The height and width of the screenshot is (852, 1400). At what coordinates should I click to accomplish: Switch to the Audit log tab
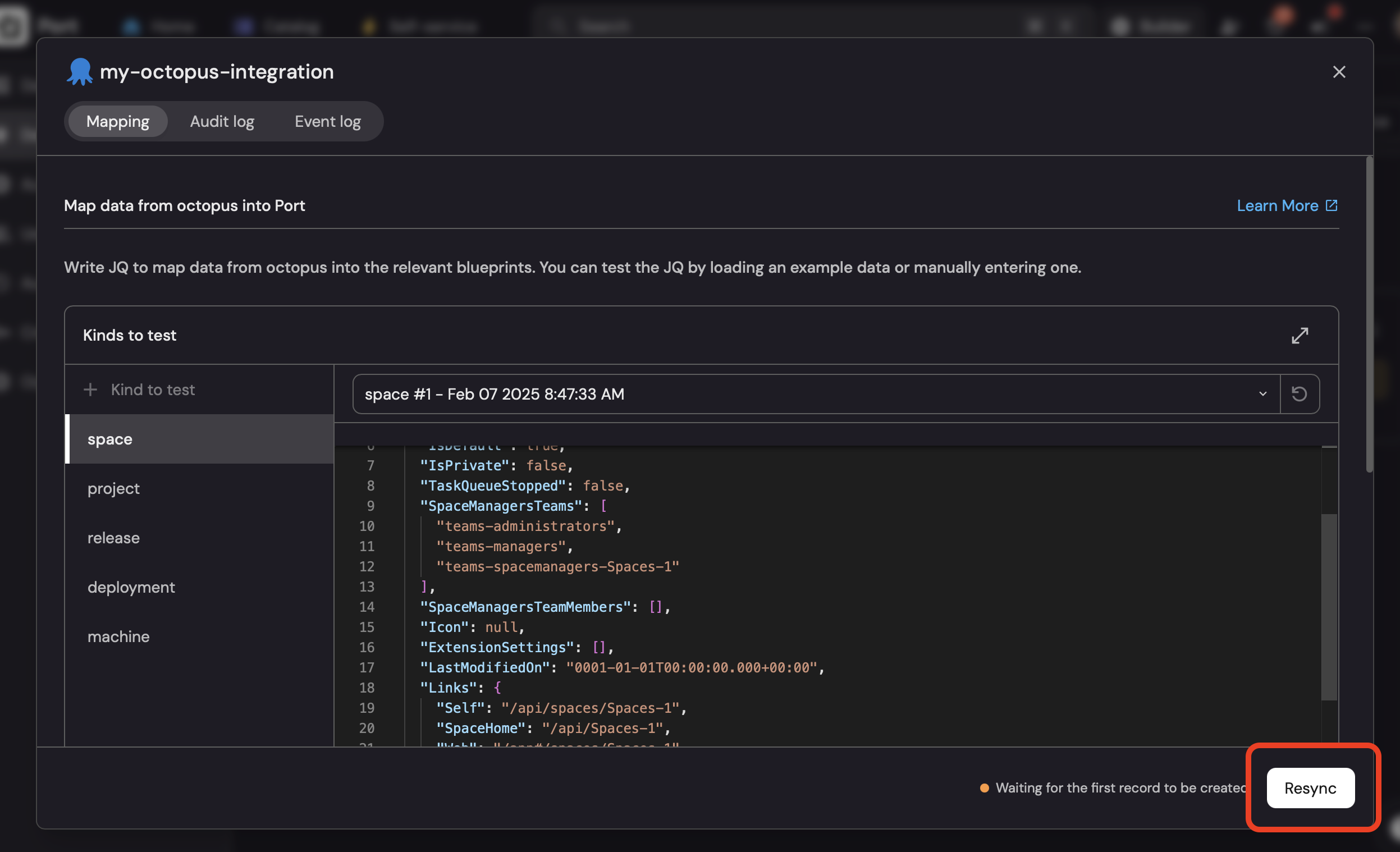[222, 121]
